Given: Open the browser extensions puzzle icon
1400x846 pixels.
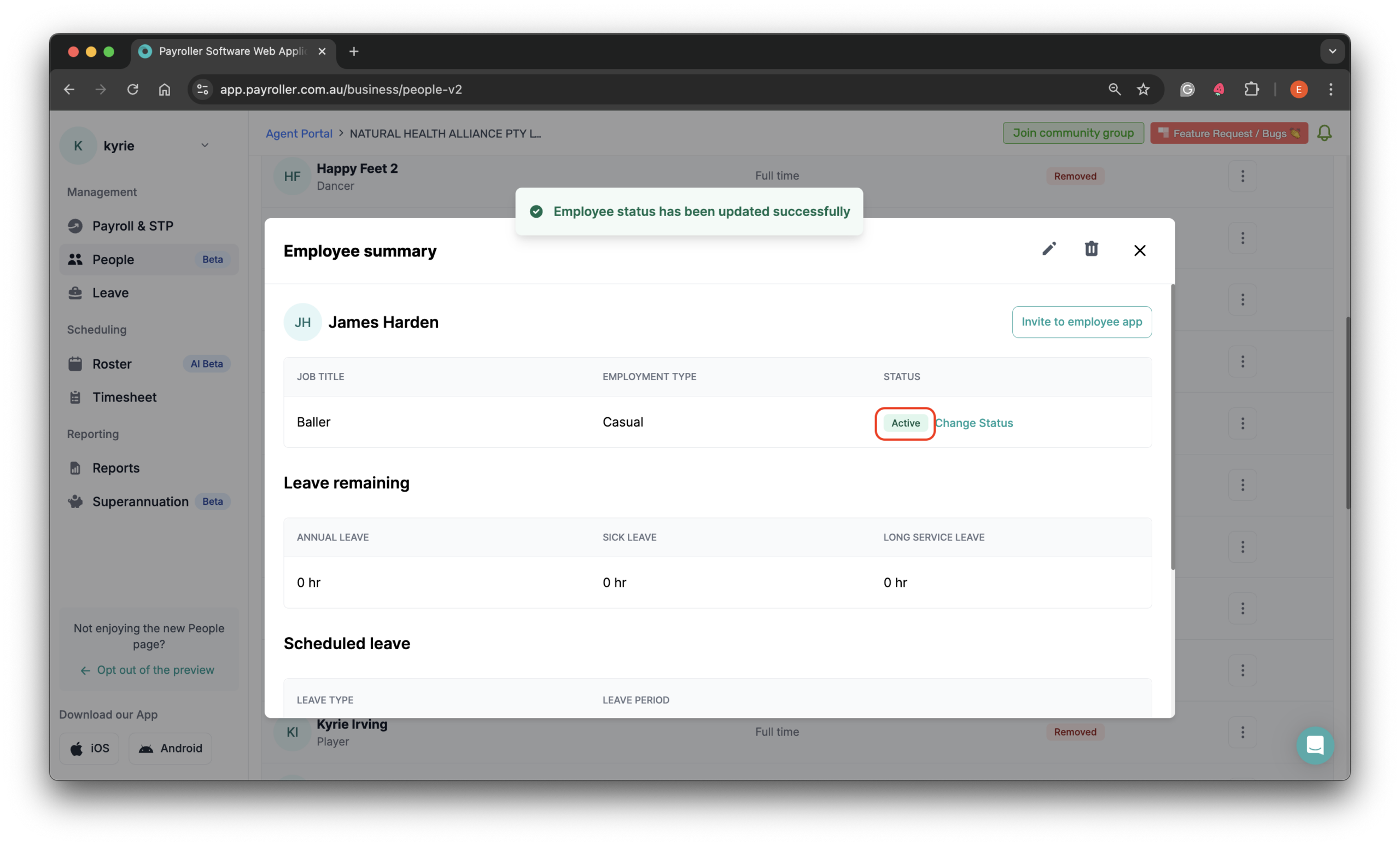Looking at the screenshot, I should (1251, 89).
